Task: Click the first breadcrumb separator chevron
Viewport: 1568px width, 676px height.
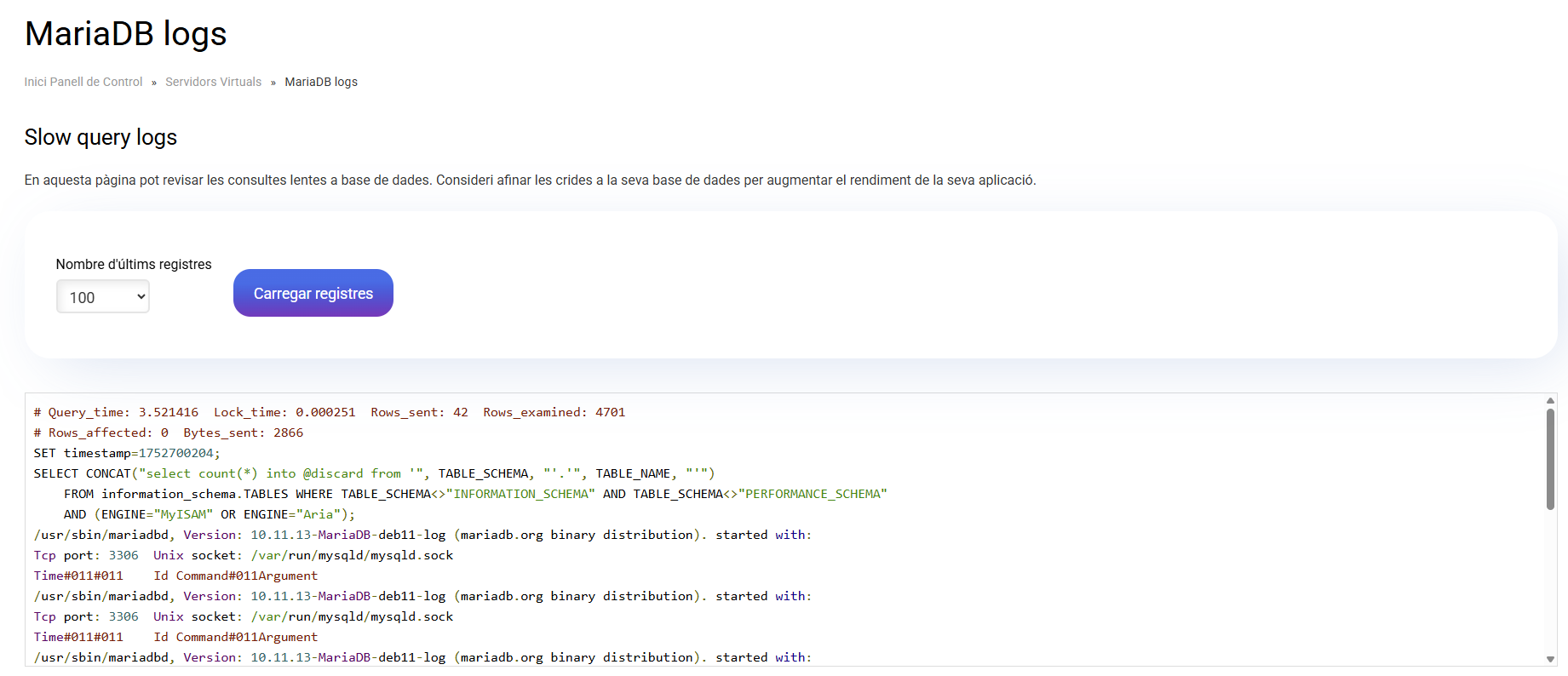Action: [154, 83]
